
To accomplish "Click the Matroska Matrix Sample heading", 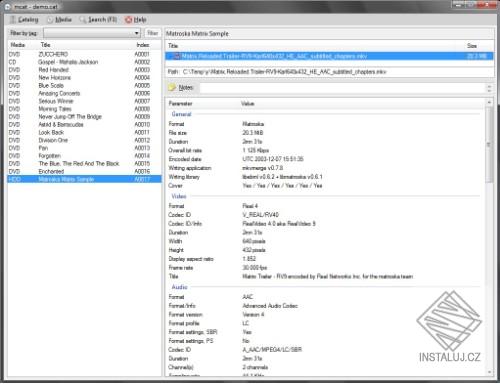I will click(197, 34).
